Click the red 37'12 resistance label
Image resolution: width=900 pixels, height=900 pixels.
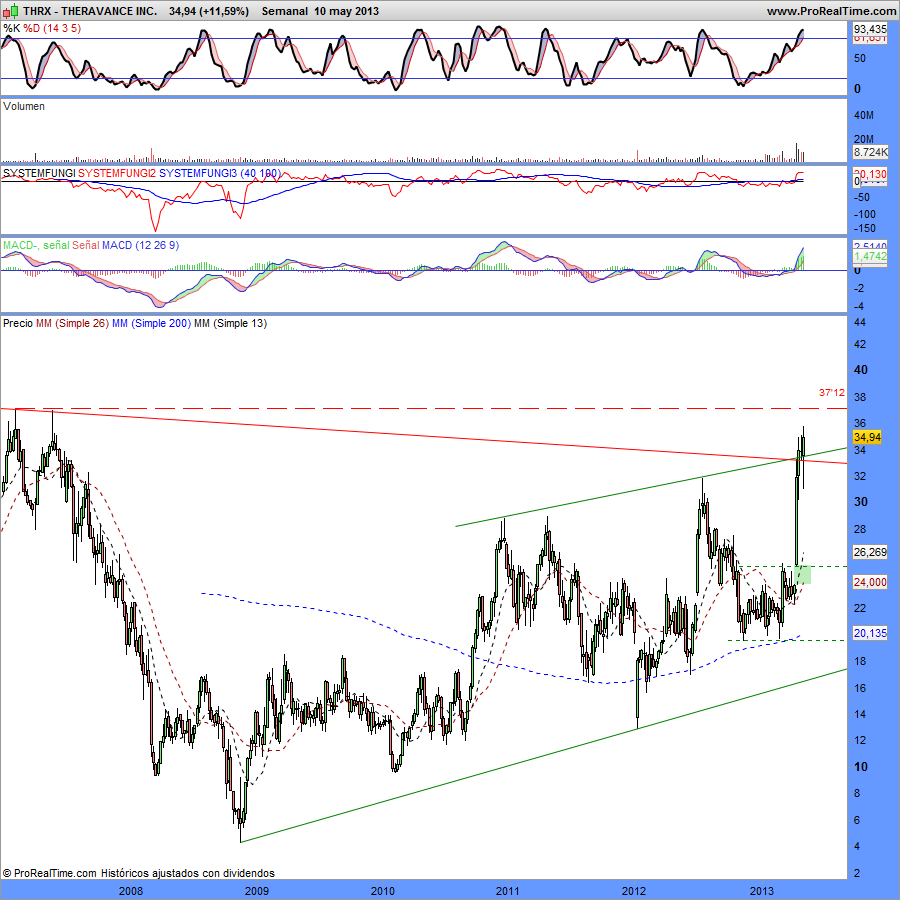point(832,393)
